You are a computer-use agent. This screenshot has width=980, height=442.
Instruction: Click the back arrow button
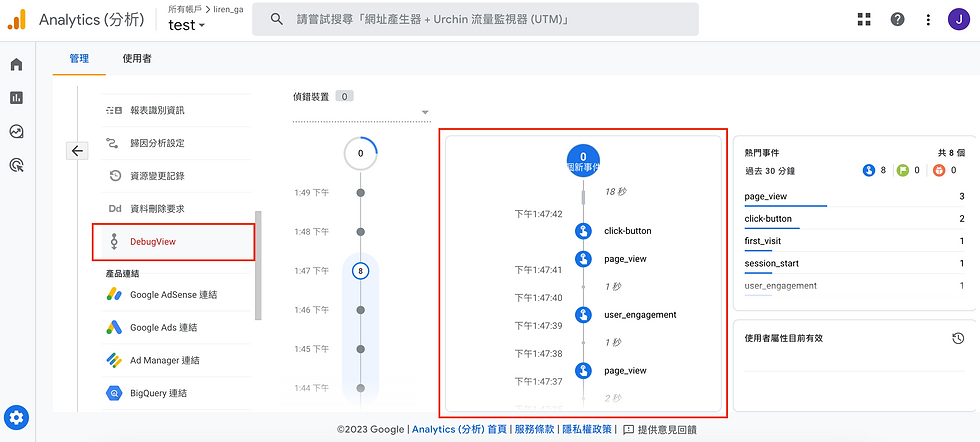(x=77, y=150)
